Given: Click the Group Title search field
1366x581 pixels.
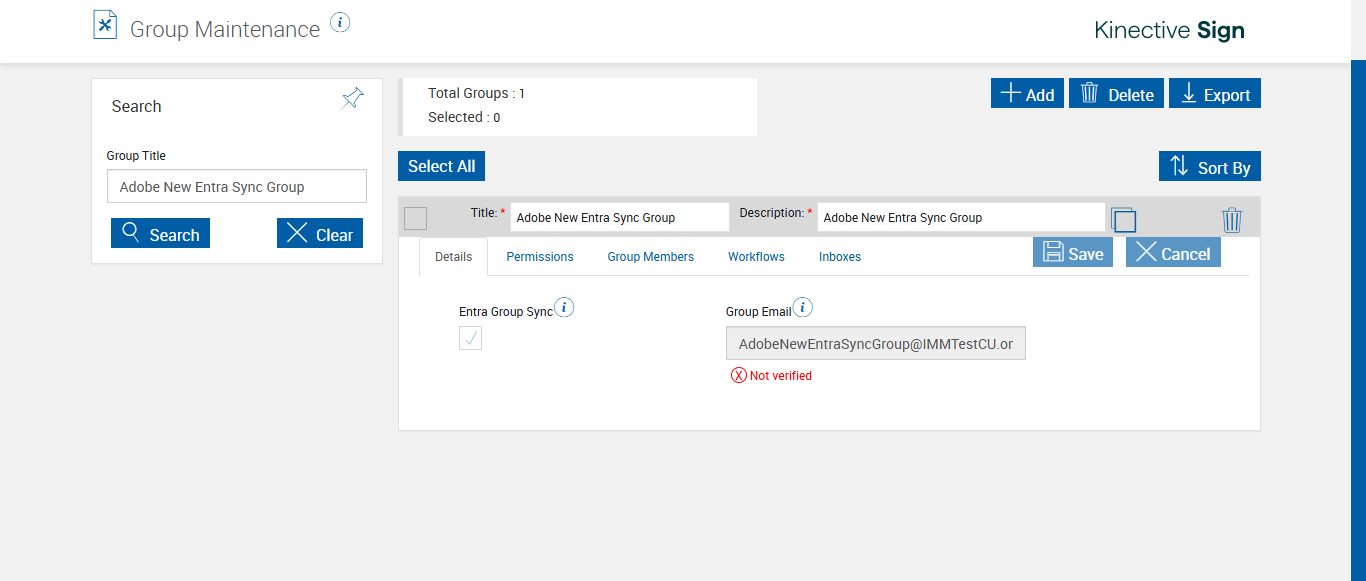Looking at the screenshot, I should click(x=237, y=187).
